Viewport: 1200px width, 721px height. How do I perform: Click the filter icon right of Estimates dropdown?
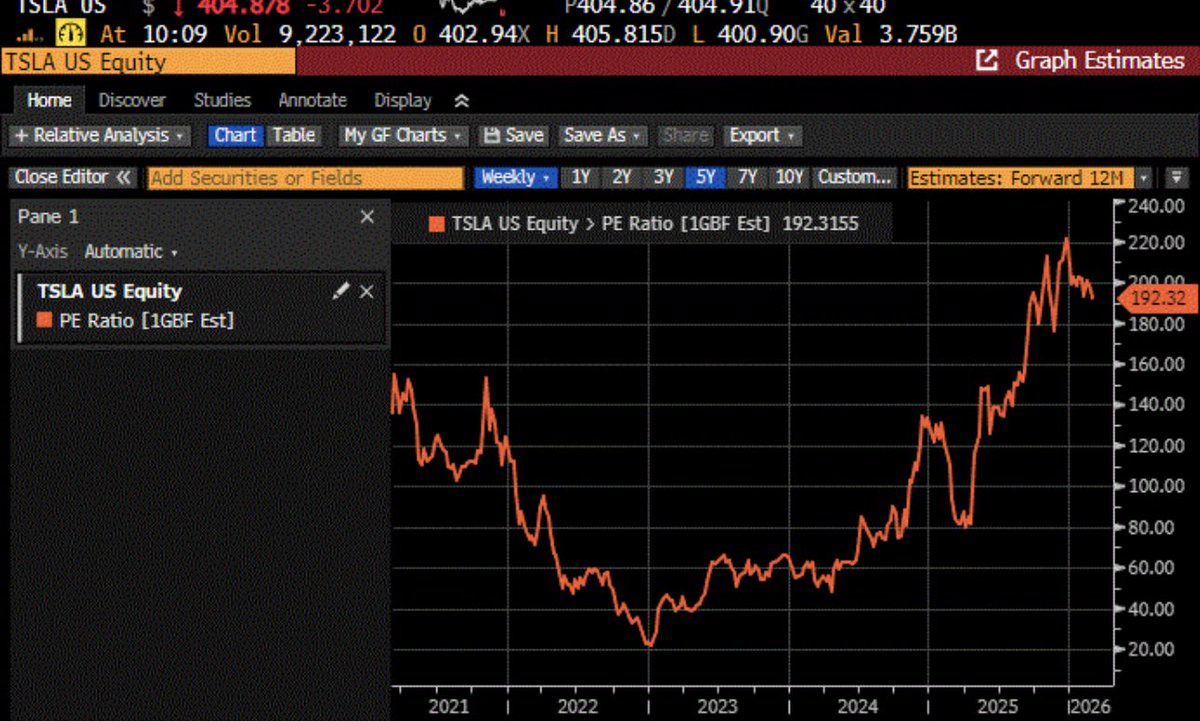tap(1176, 178)
